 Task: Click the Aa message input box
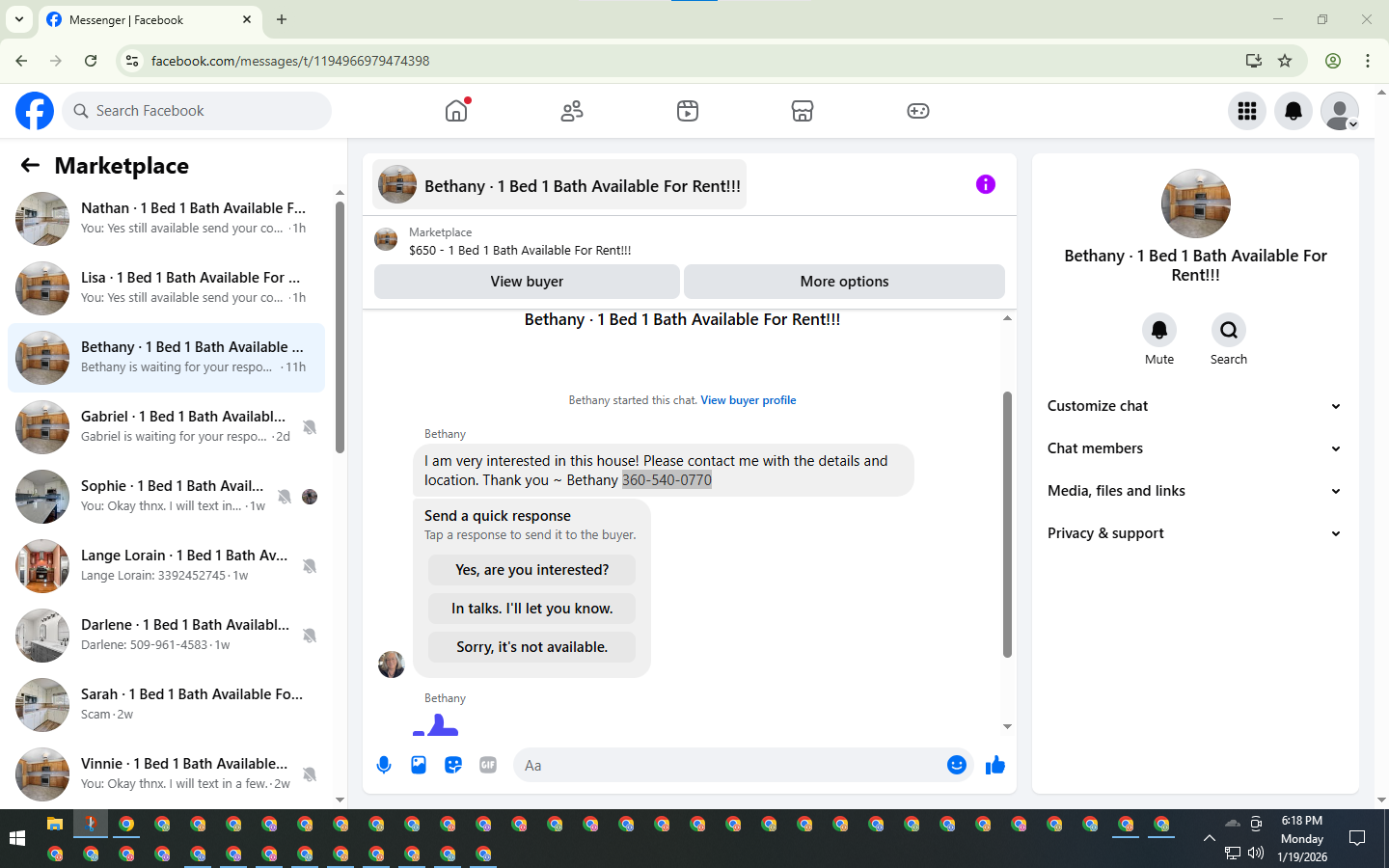[730, 765]
